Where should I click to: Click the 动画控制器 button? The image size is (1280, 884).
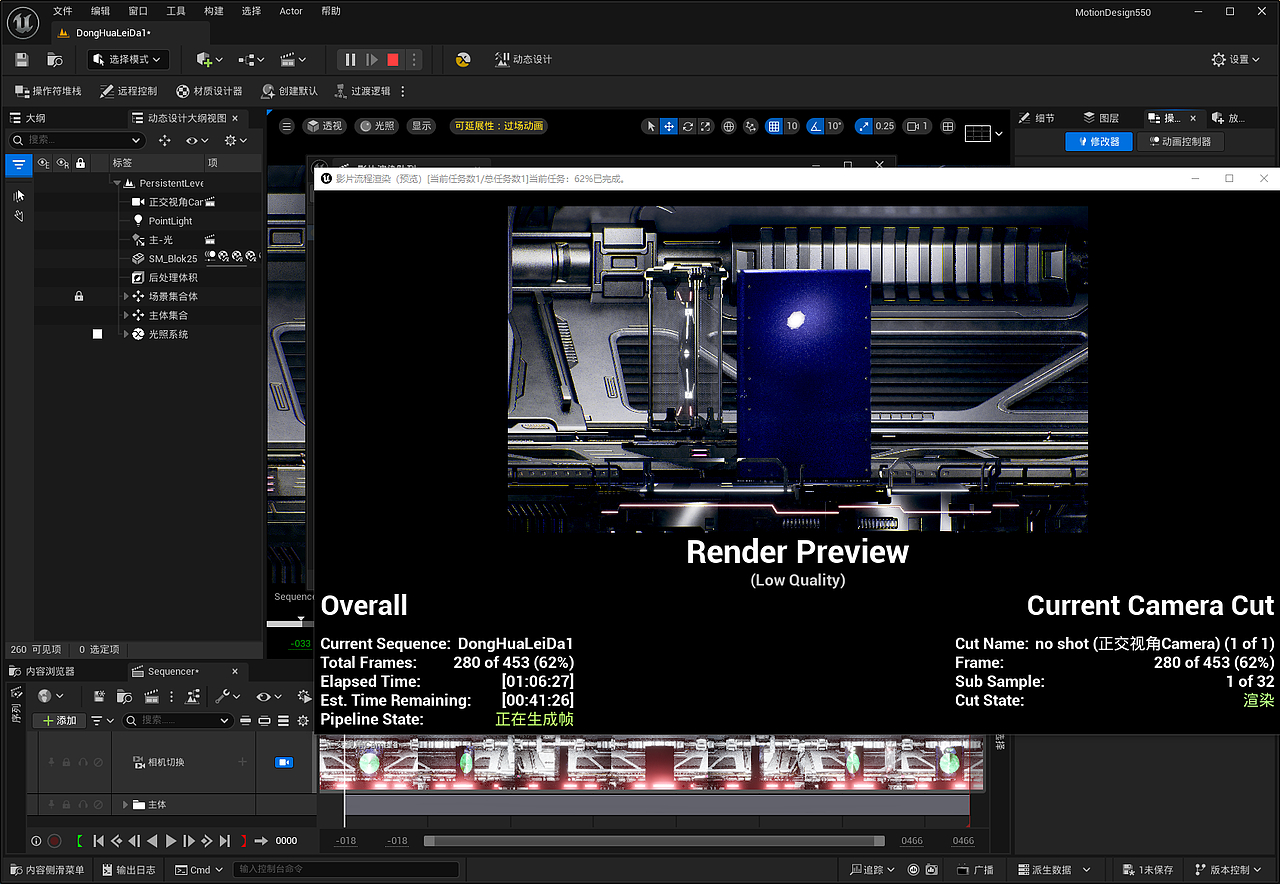click(x=1180, y=142)
